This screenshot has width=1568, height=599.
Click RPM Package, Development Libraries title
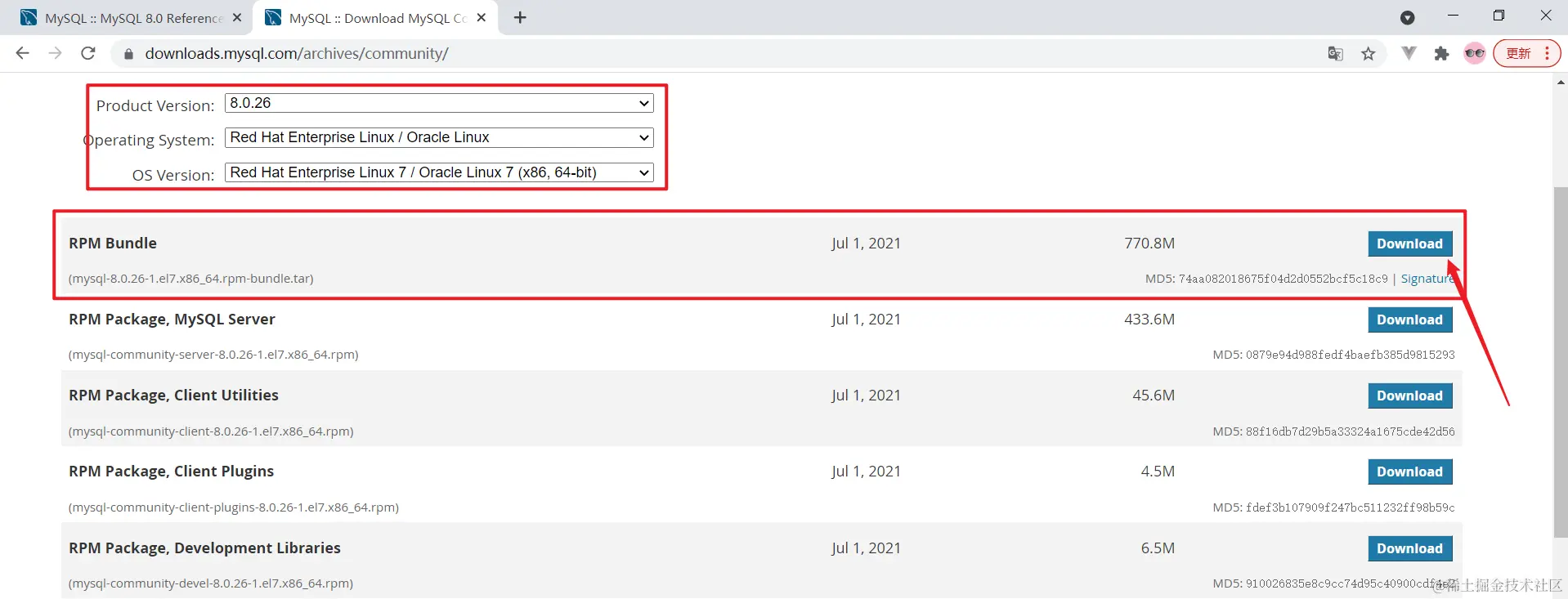click(x=204, y=548)
